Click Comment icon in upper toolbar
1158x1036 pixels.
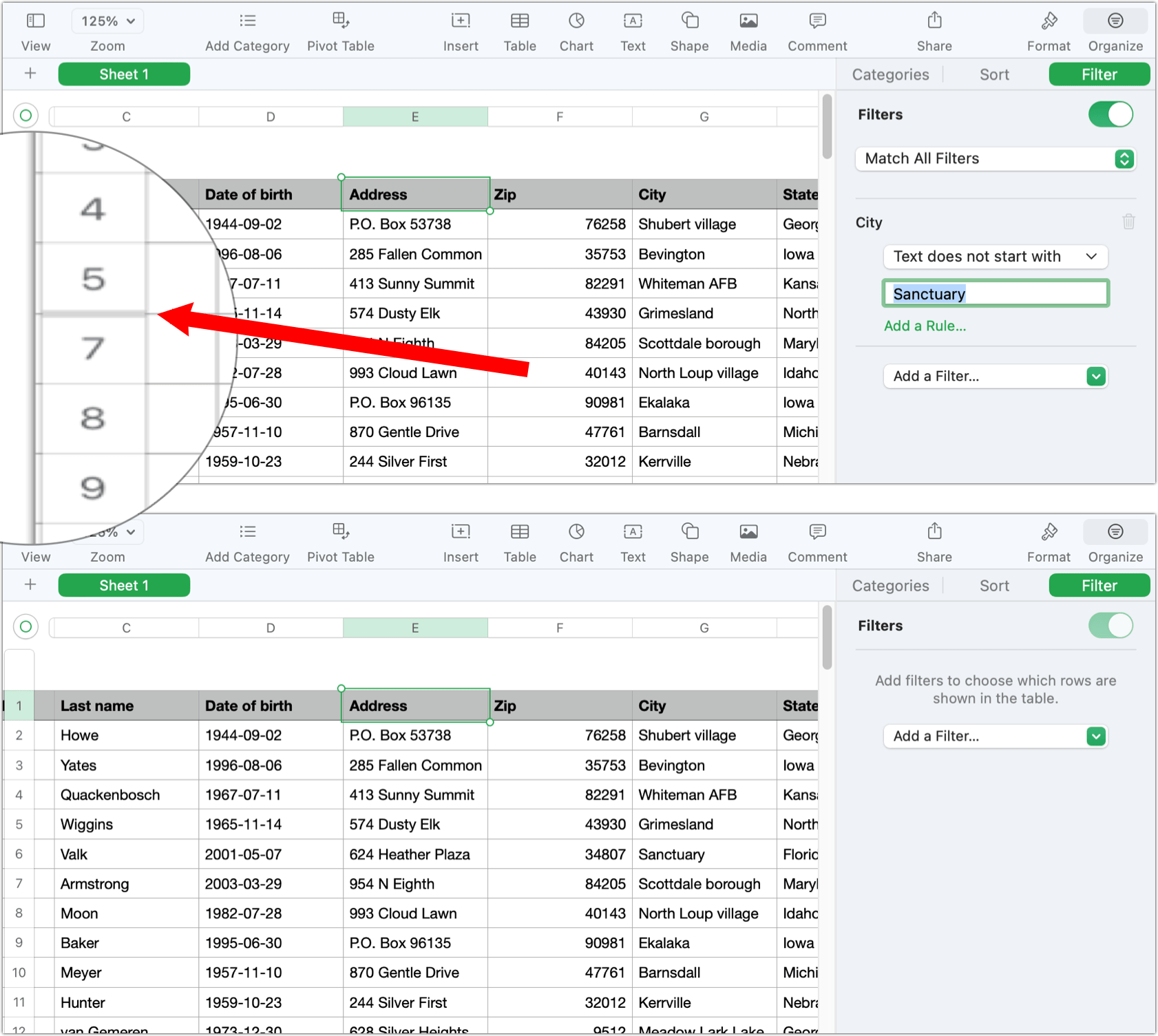pyautogui.click(x=817, y=21)
